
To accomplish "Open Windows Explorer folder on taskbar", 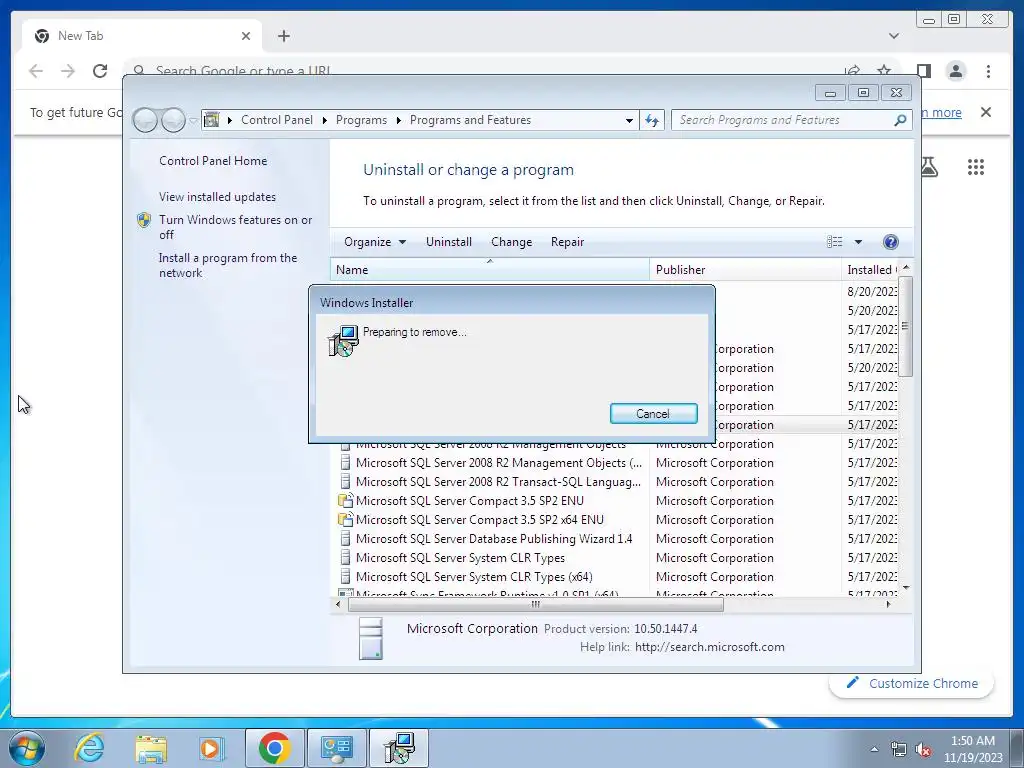I will coord(151,748).
